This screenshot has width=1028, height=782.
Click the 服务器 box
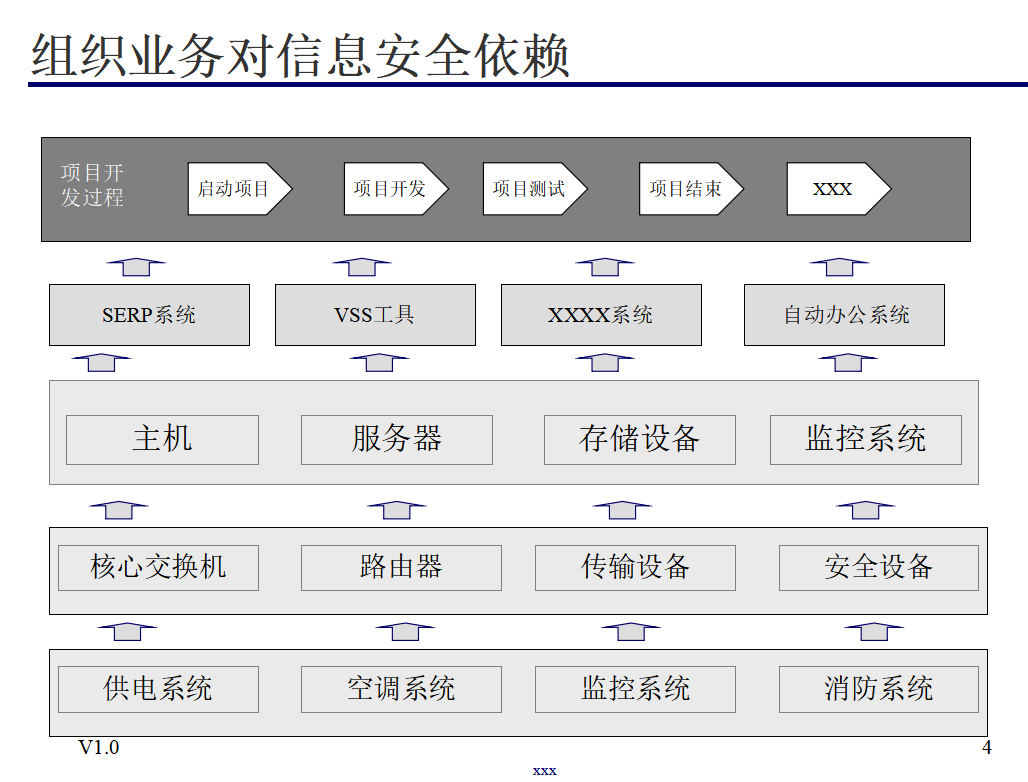pos(397,440)
